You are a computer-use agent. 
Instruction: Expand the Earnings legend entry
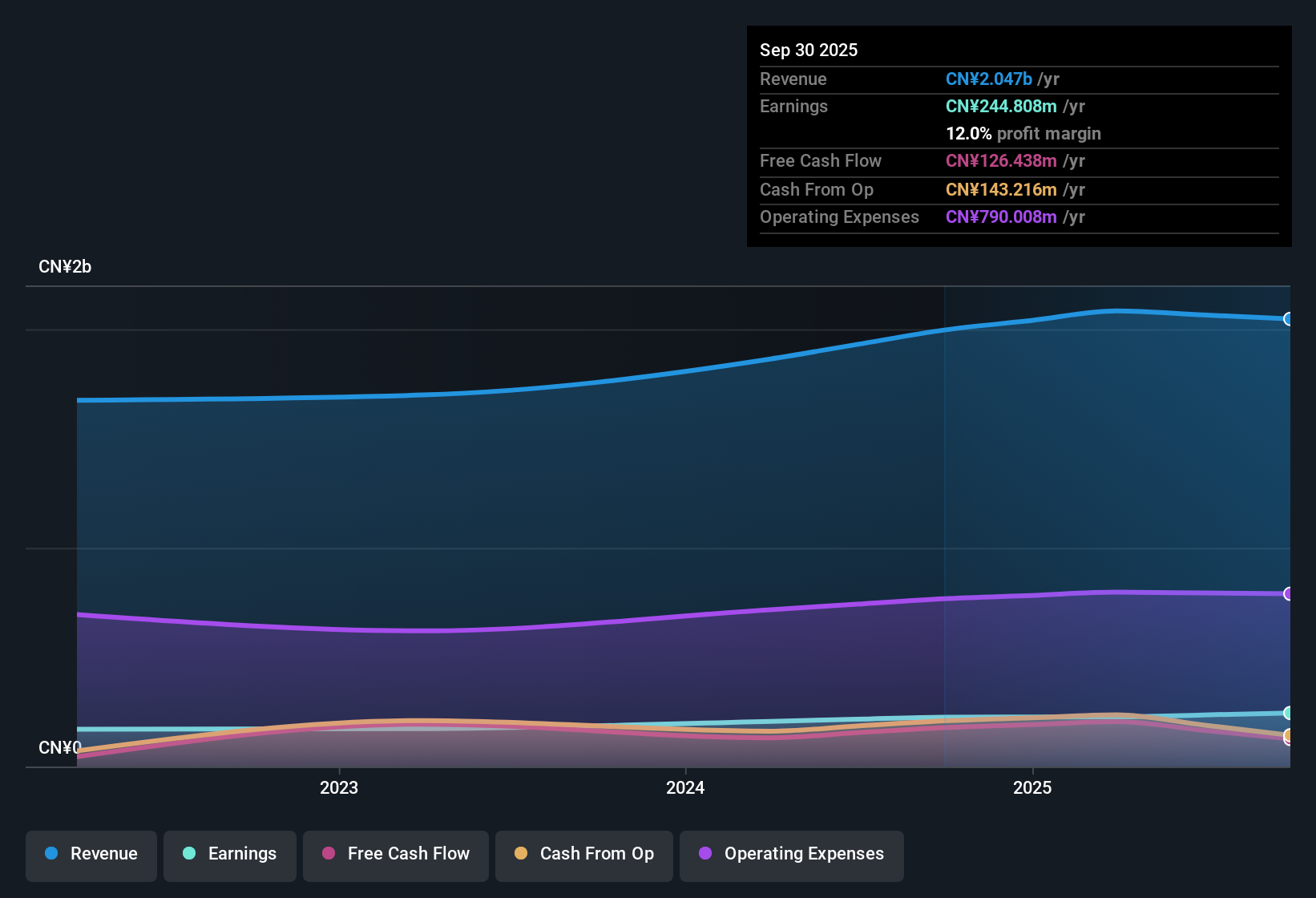[229, 856]
